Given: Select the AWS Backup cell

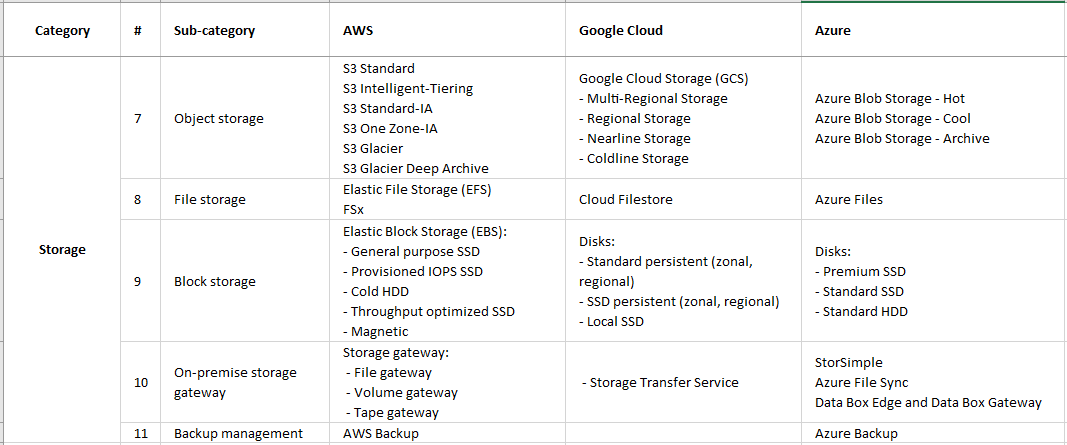Looking at the screenshot, I should pyautogui.click(x=381, y=433).
